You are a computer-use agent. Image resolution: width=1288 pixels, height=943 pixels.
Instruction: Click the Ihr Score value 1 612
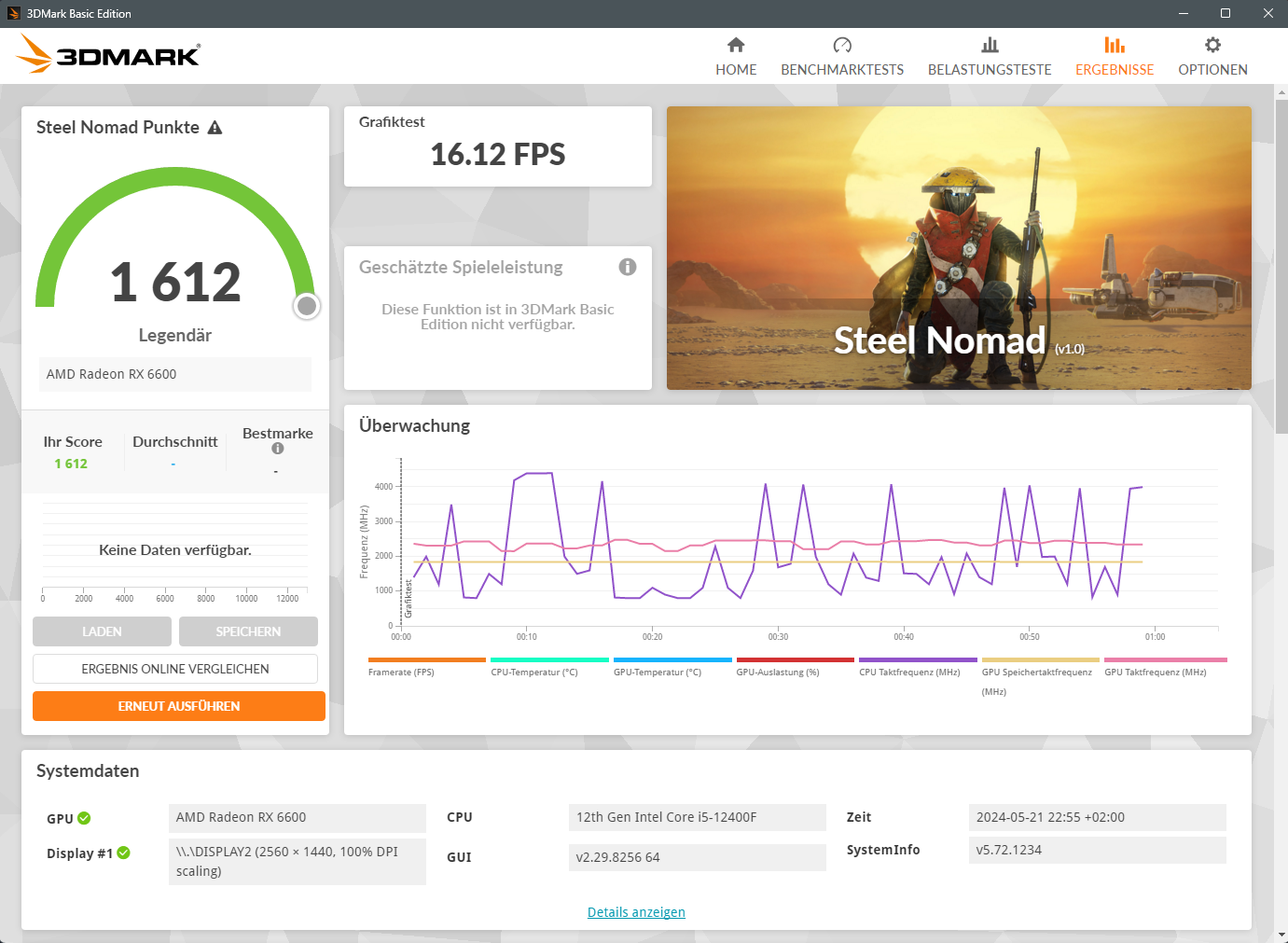click(71, 464)
